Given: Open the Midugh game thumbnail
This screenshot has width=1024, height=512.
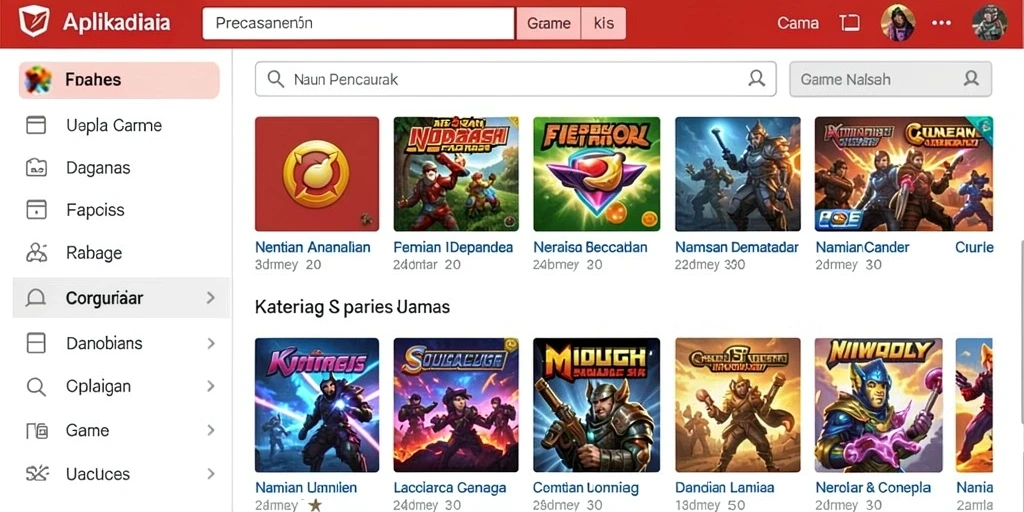Looking at the screenshot, I should coord(596,405).
